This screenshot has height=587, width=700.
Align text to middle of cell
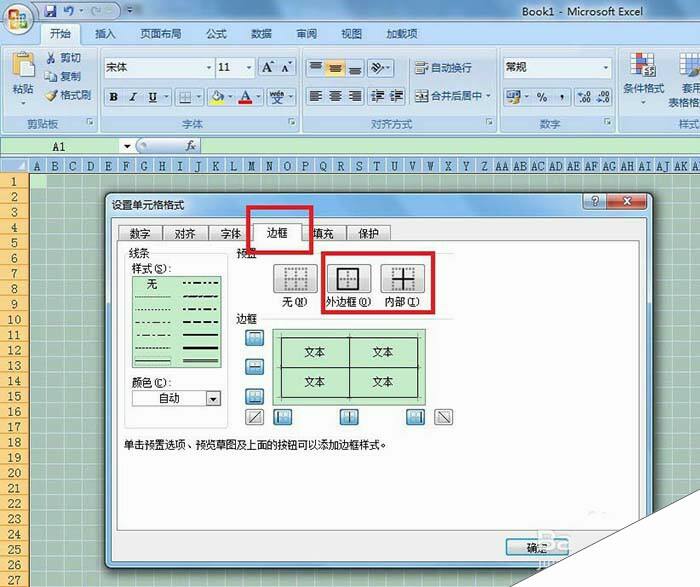[x=335, y=68]
